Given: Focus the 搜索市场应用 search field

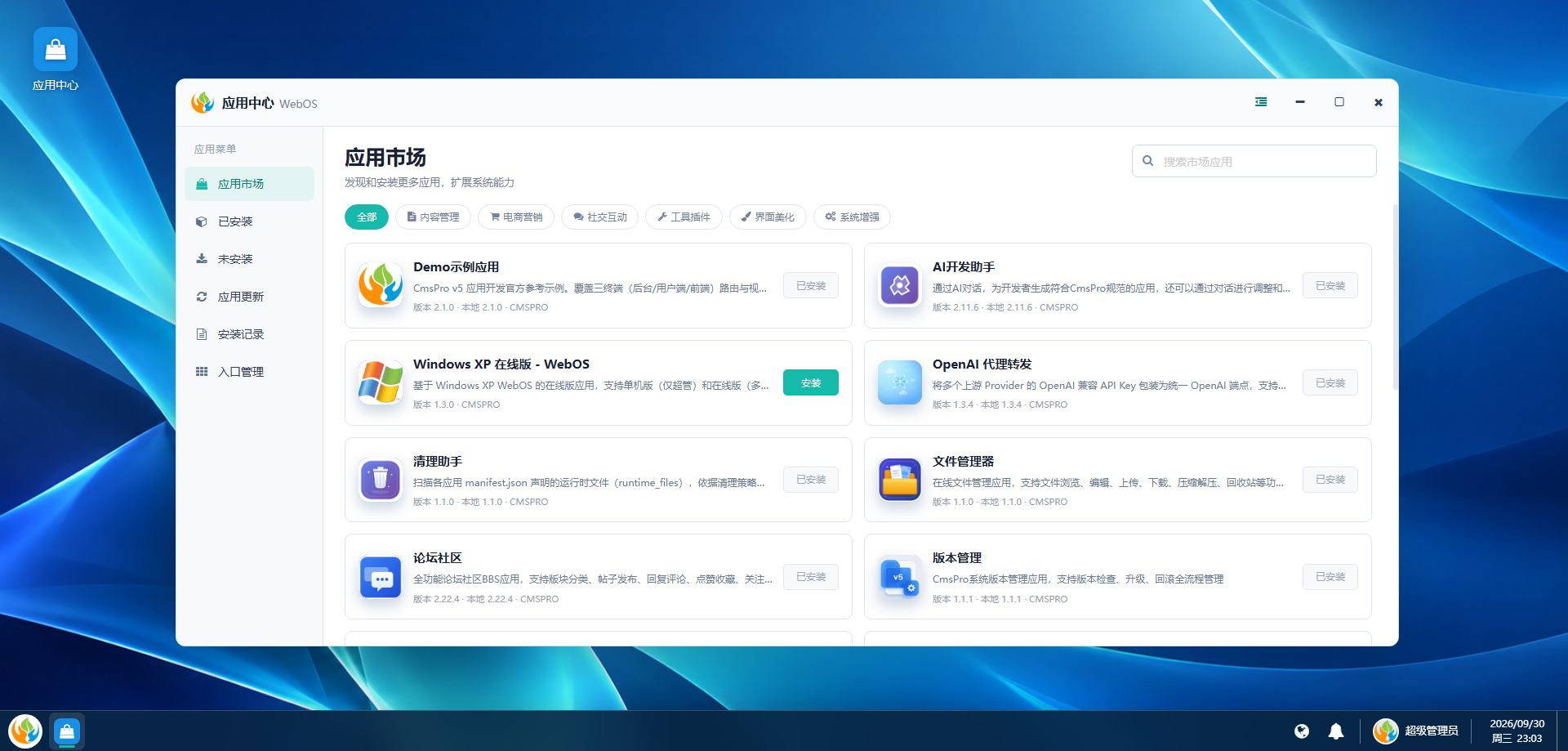Looking at the screenshot, I should pos(1254,161).
